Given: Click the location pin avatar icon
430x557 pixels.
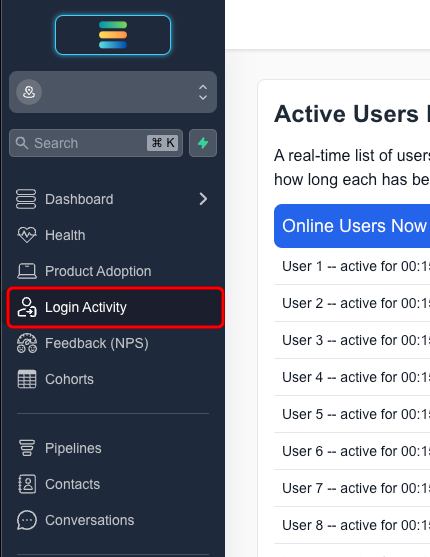Looking at the screenshot, I should pyautogui.click(x=29, y=92).
